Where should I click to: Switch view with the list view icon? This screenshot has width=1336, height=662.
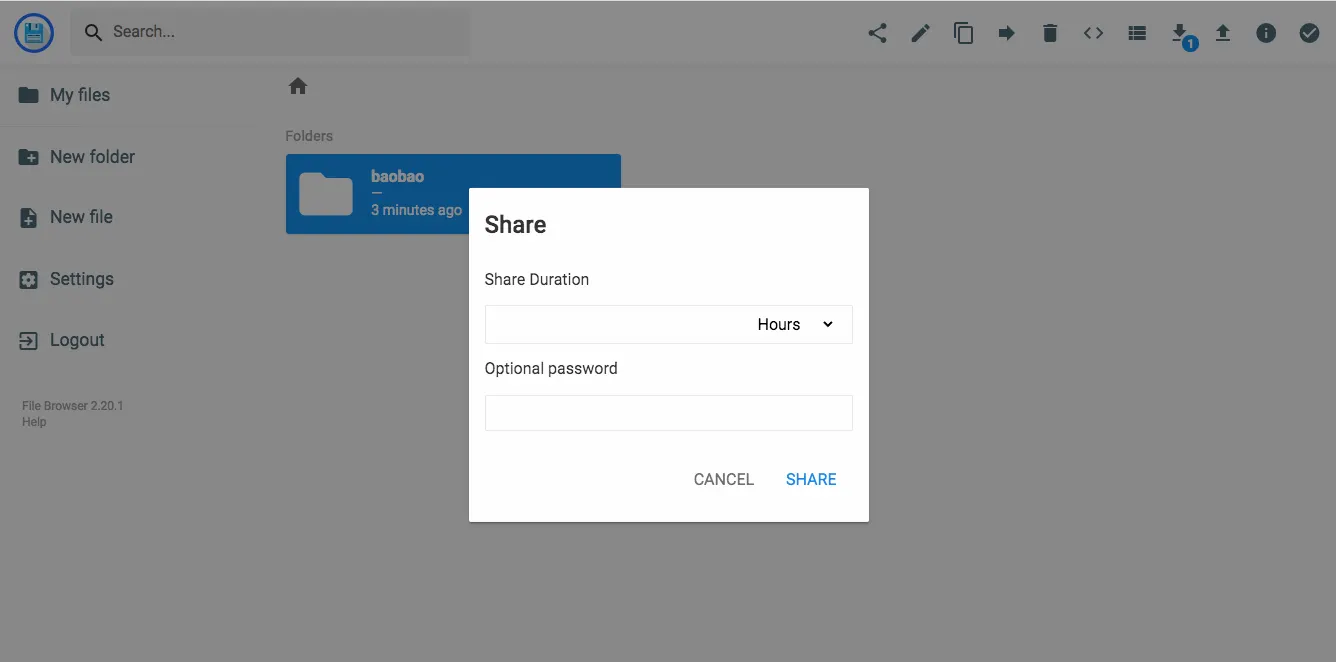1136,33
